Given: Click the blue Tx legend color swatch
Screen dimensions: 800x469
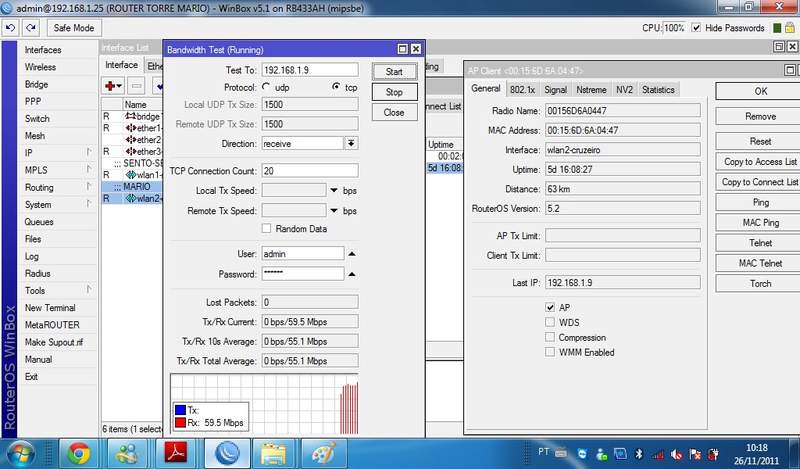Looking at the screenshot, I should pos(180,410).
